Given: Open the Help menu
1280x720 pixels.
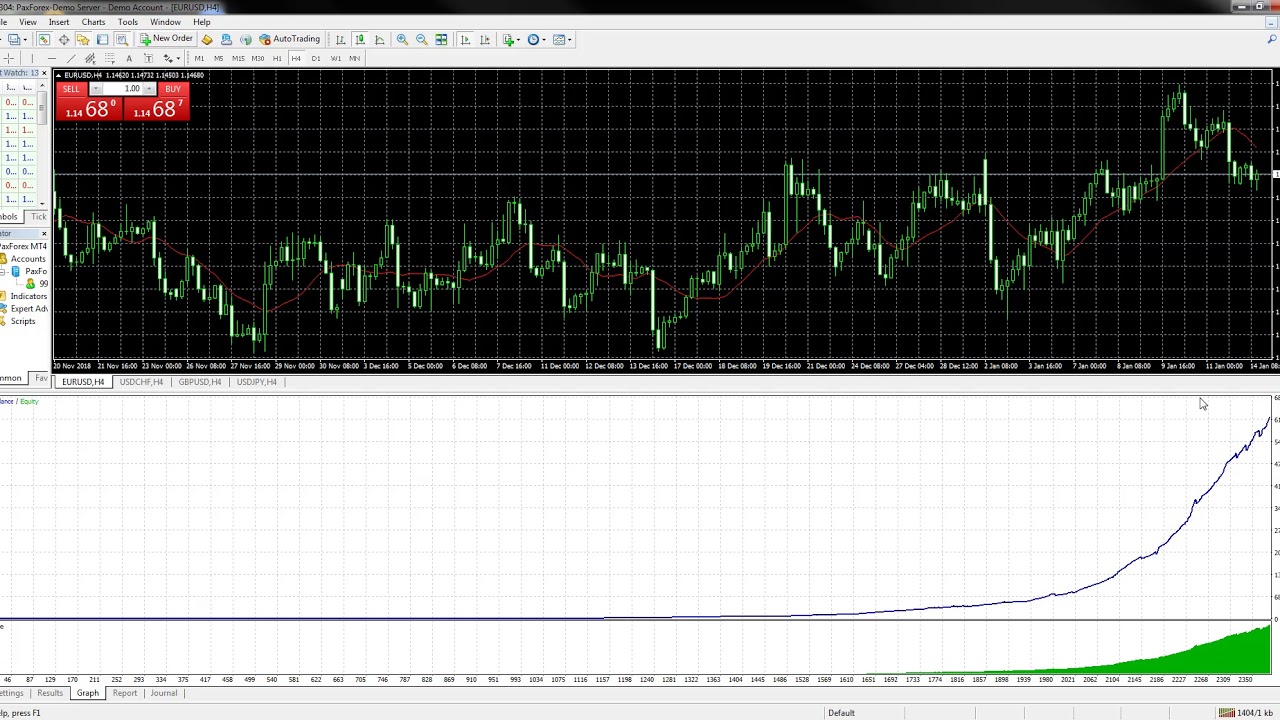Looking at the screenshot, I should point(201,22).
